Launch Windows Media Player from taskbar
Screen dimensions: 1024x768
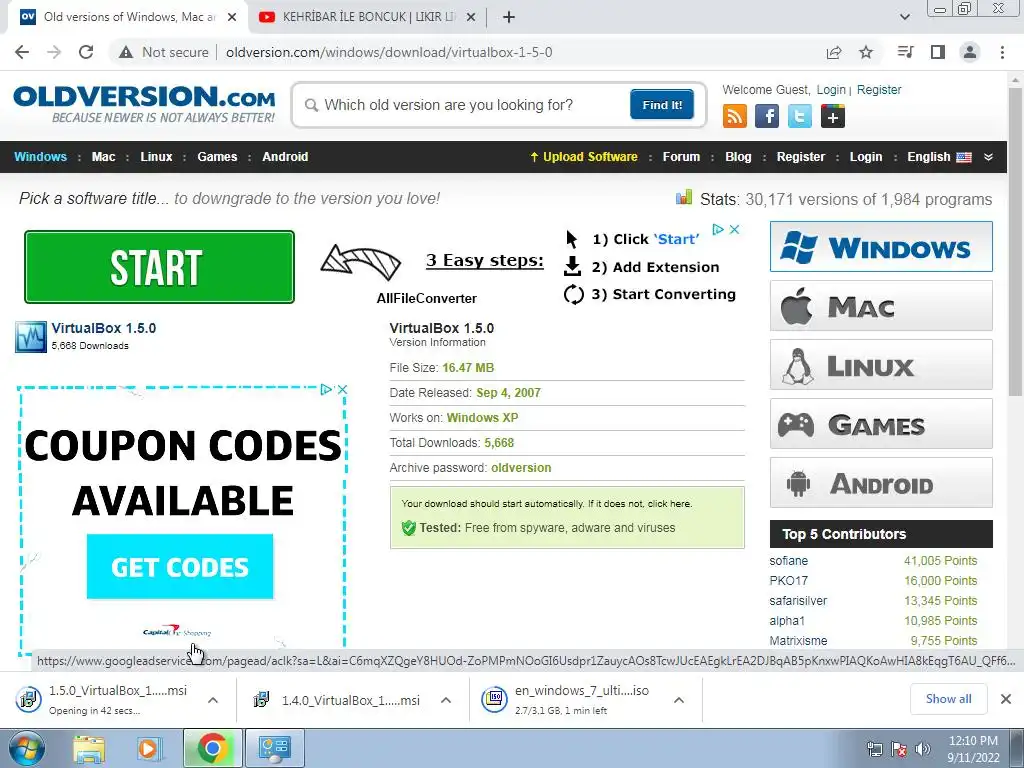point(148,749)
